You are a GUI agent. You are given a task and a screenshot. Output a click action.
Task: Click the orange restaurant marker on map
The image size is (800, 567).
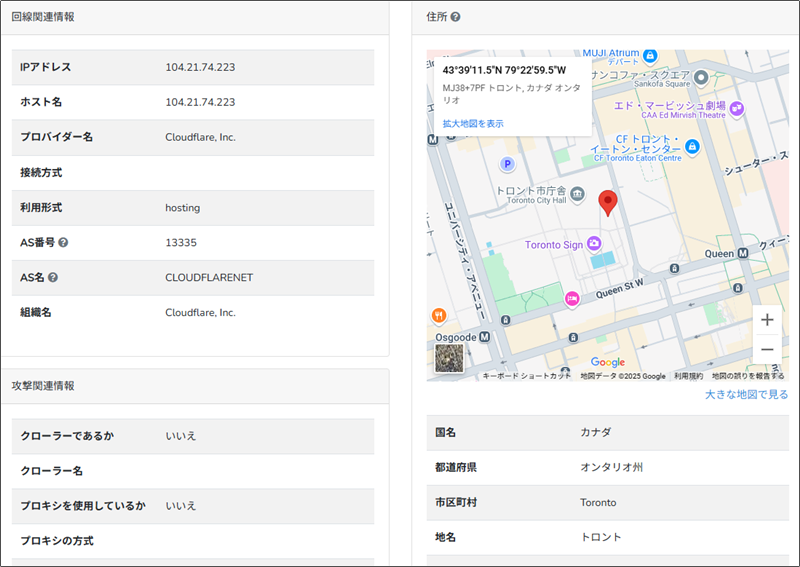click(x=438, y=316)
